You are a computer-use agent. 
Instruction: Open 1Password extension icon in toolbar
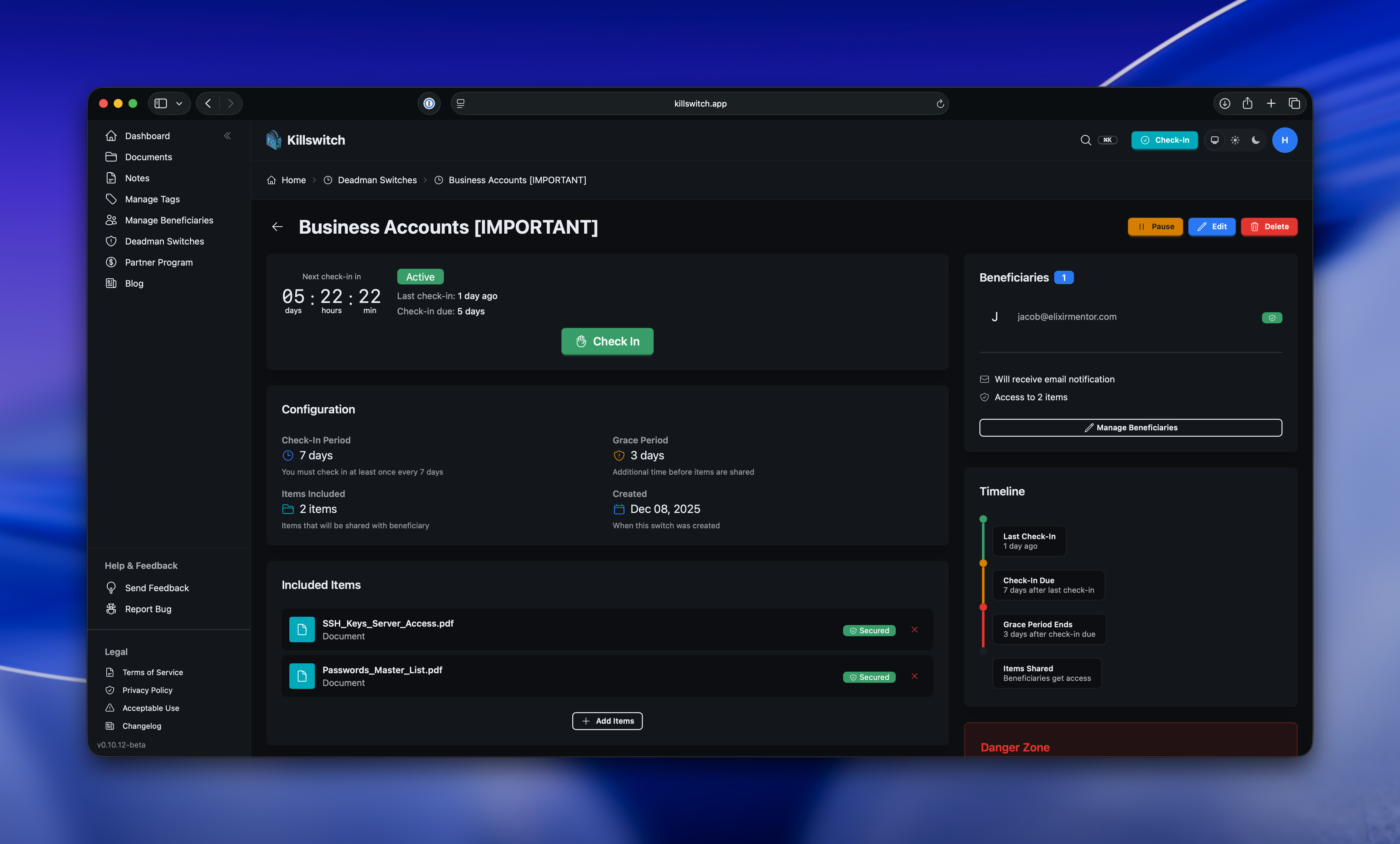[x=429, y=103]
